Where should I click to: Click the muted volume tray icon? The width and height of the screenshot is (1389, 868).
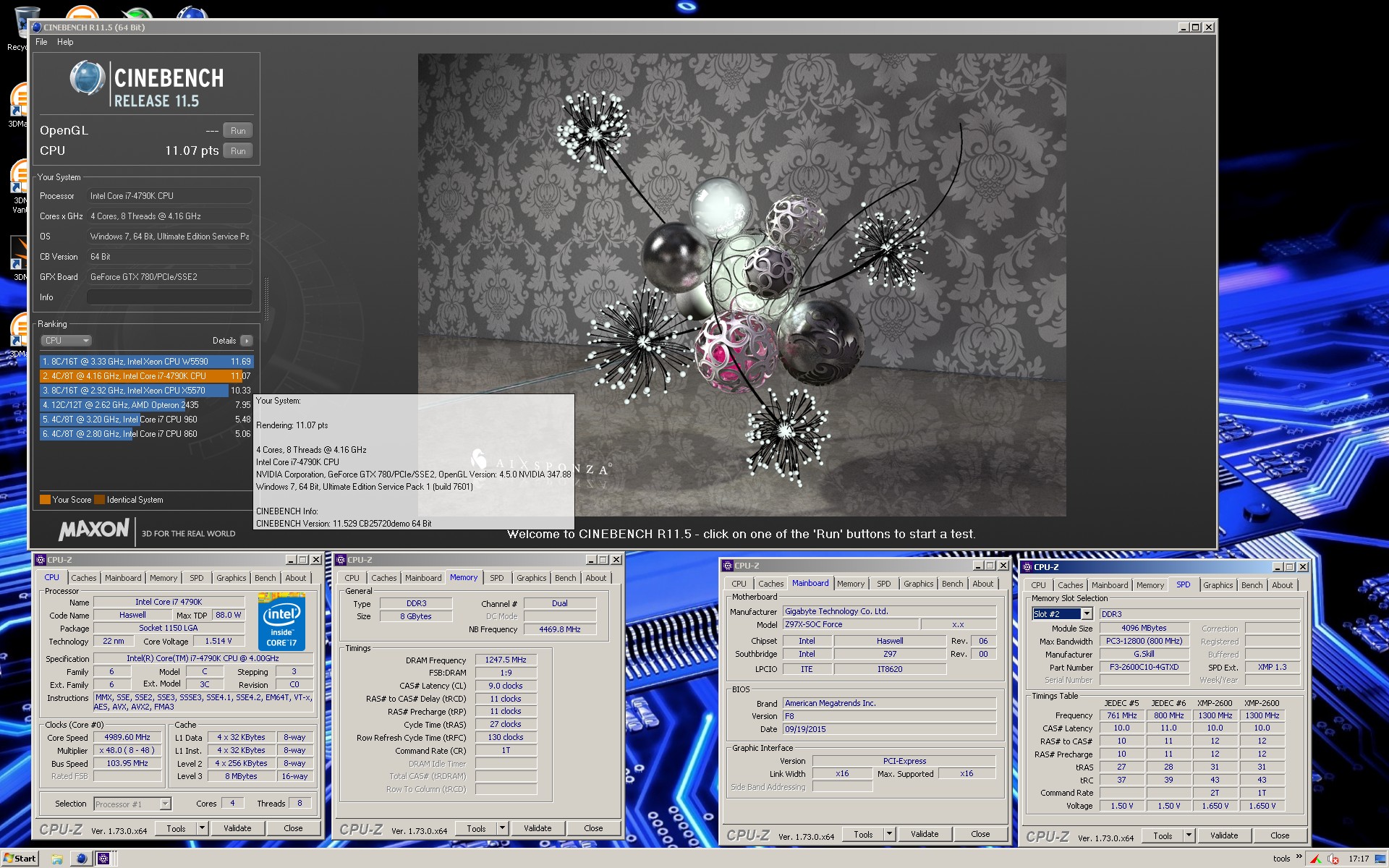pyautogui.click(x=1333, y=859)
